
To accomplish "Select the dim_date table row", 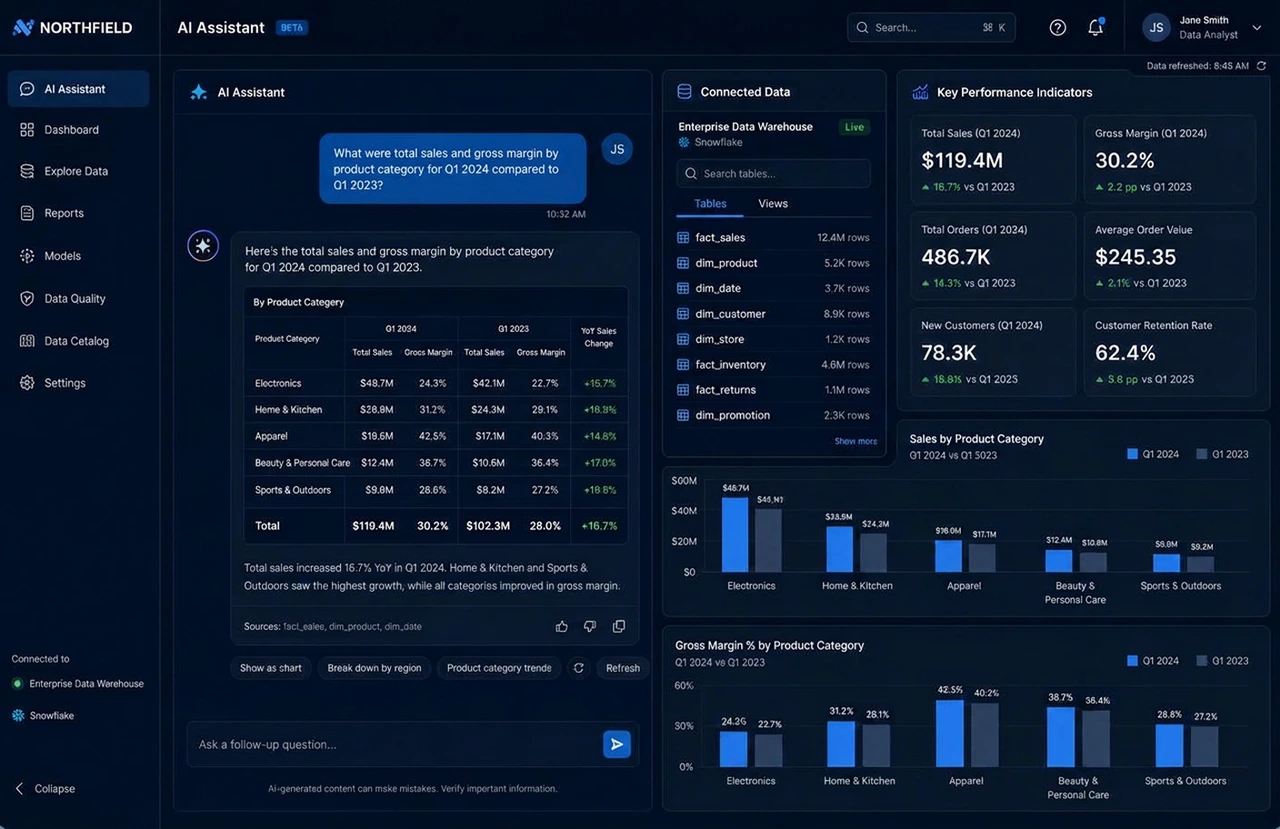I will (x=774, y=289).
